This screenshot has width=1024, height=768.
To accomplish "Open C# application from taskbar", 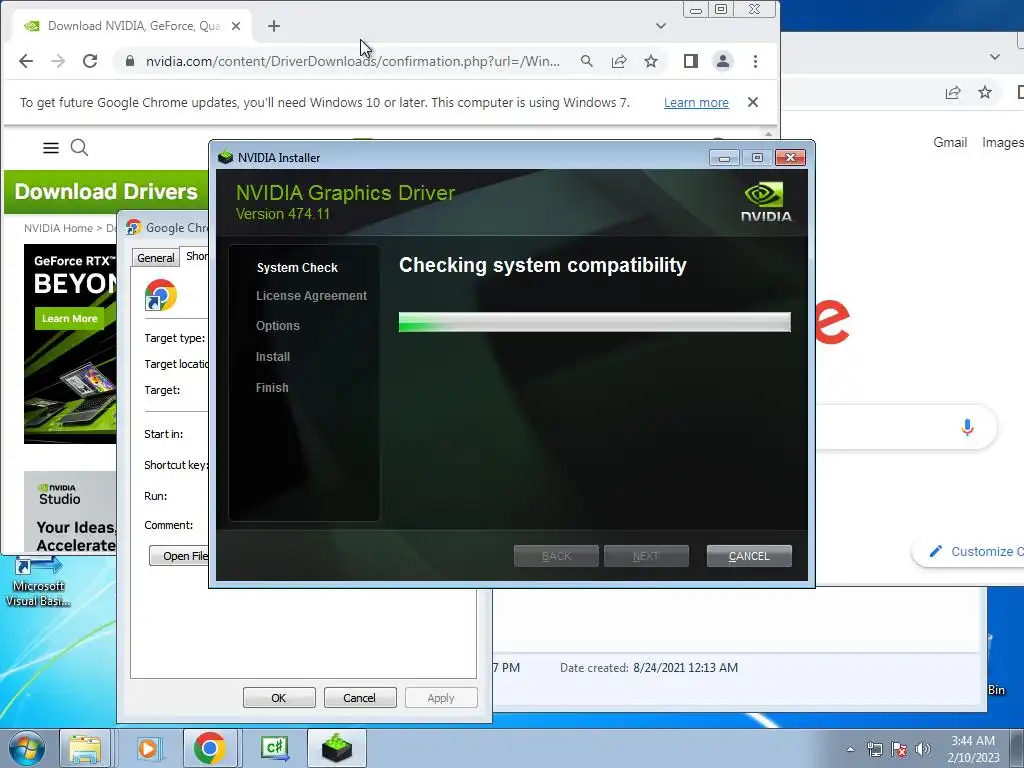I will pyautogui.click(x=274, y=748).
